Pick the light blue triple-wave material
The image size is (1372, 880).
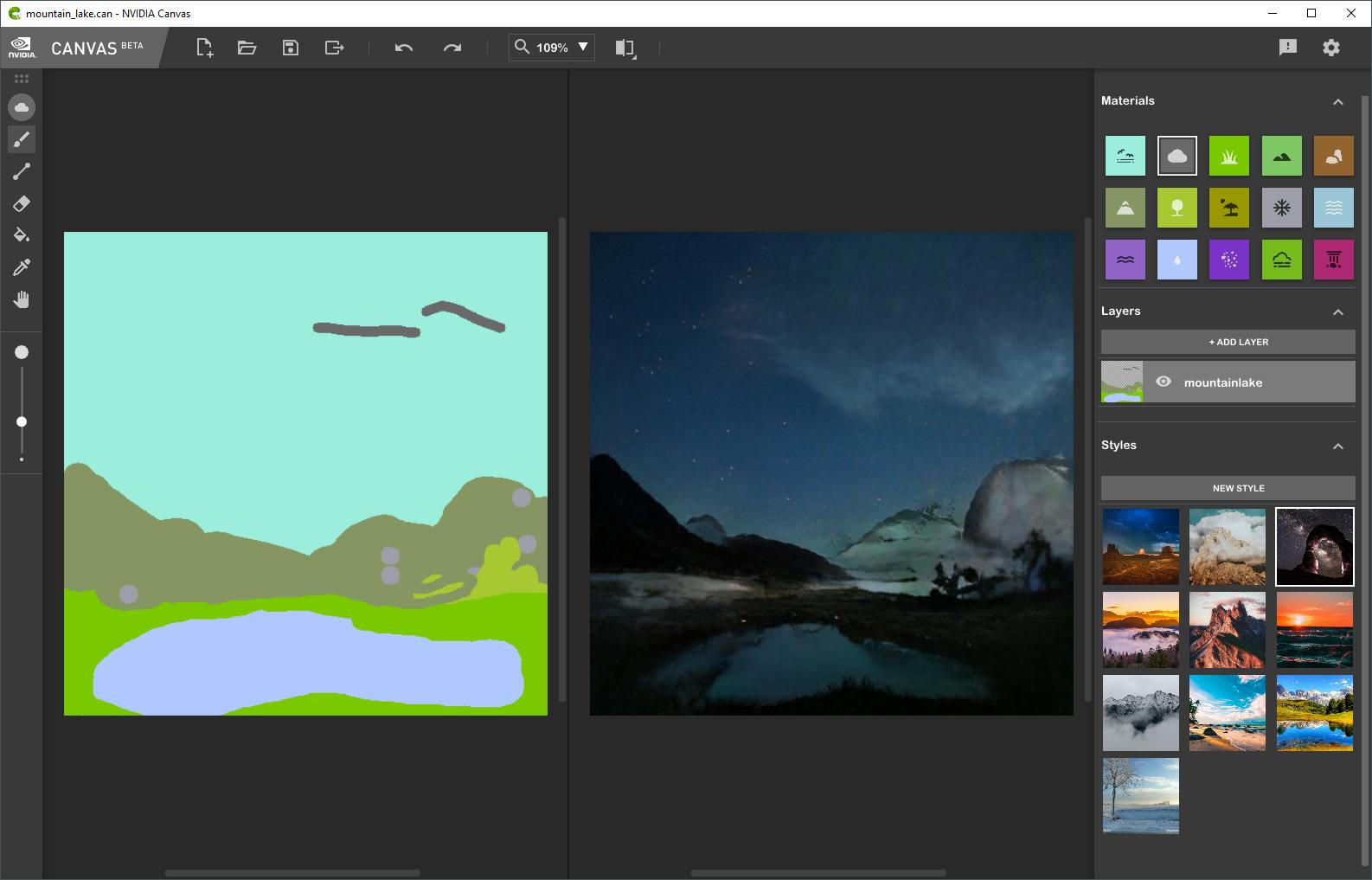pyautogui.click(x=1334, y=208)
